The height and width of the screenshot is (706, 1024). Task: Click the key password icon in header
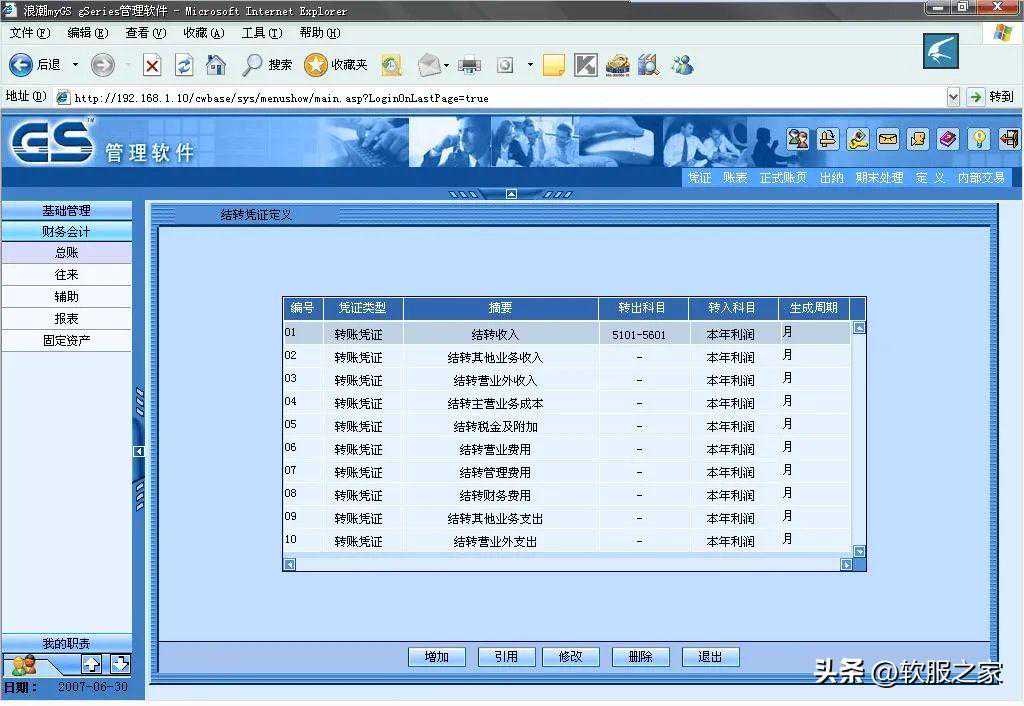[x=858, y=139]
